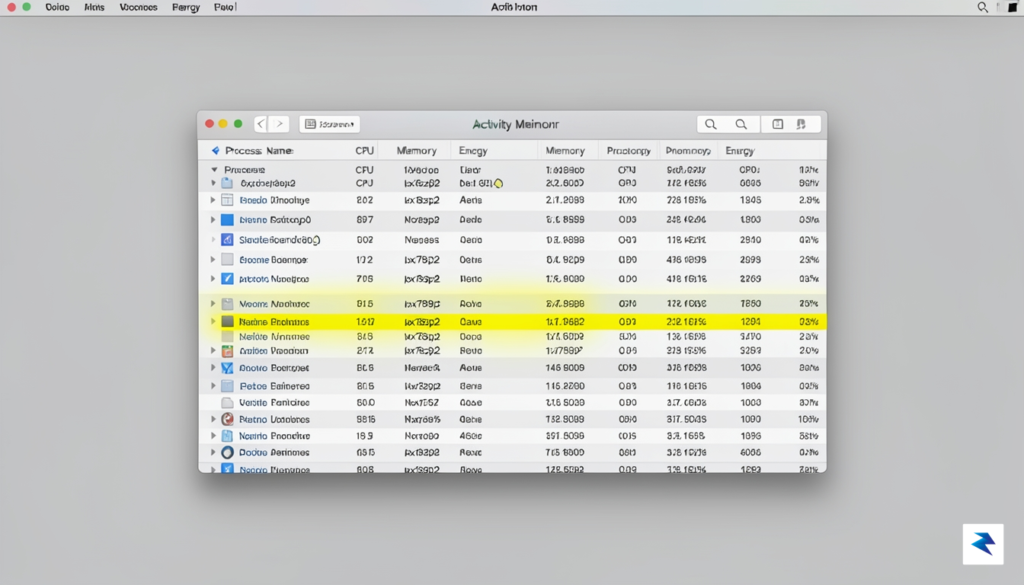Expand the row with CPU value 815

click(213, 304)
